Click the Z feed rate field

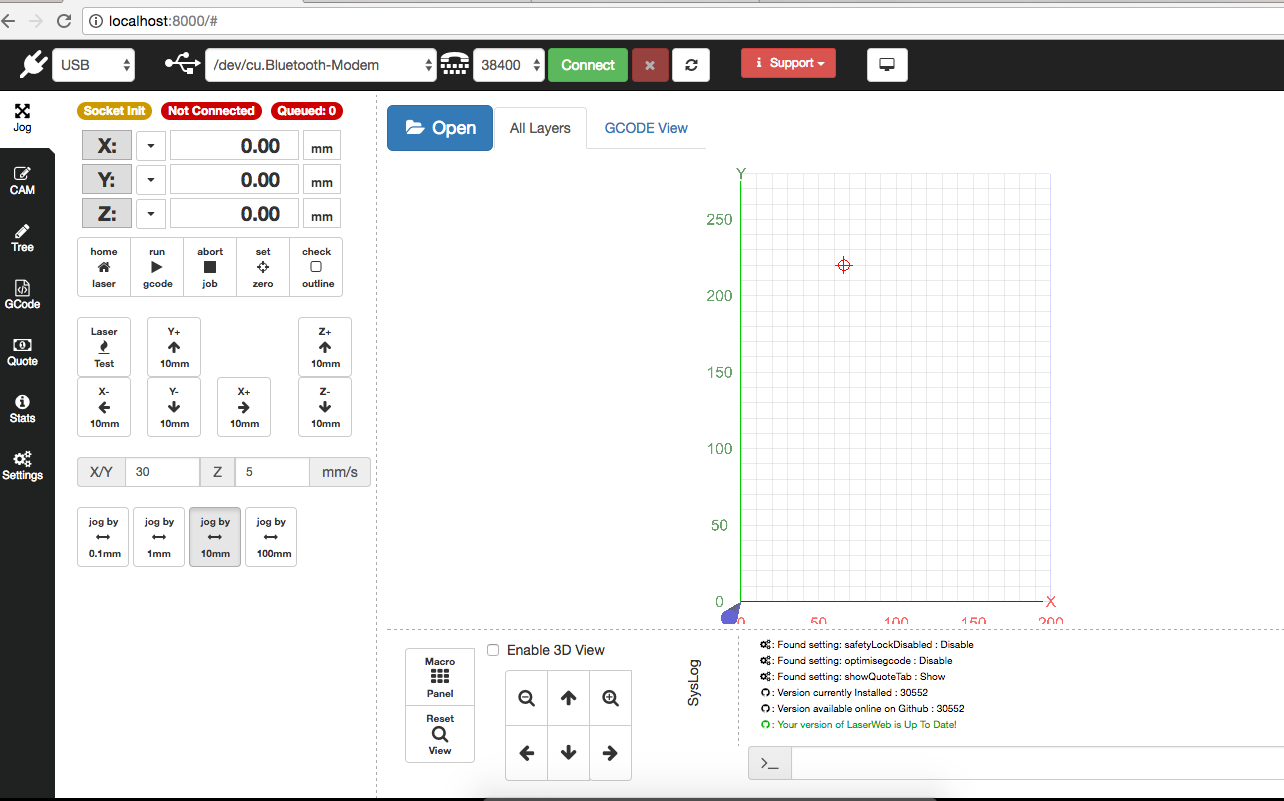(x=272, y=472)
